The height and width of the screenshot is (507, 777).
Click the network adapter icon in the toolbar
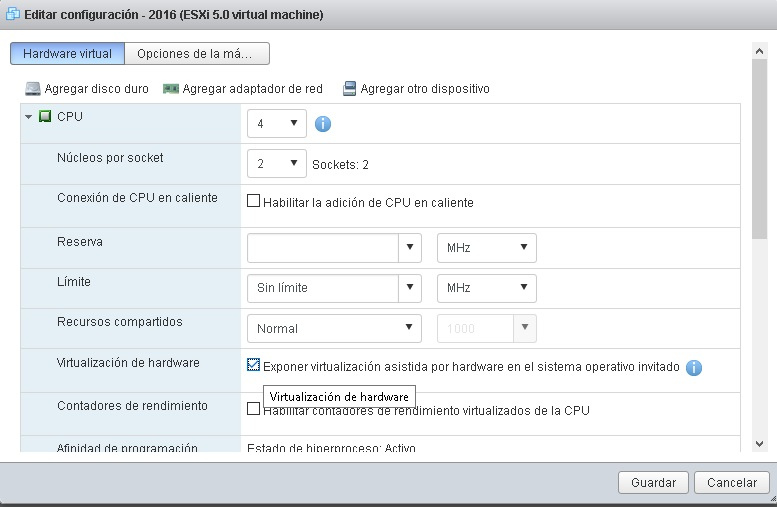[x=171, y=89]
